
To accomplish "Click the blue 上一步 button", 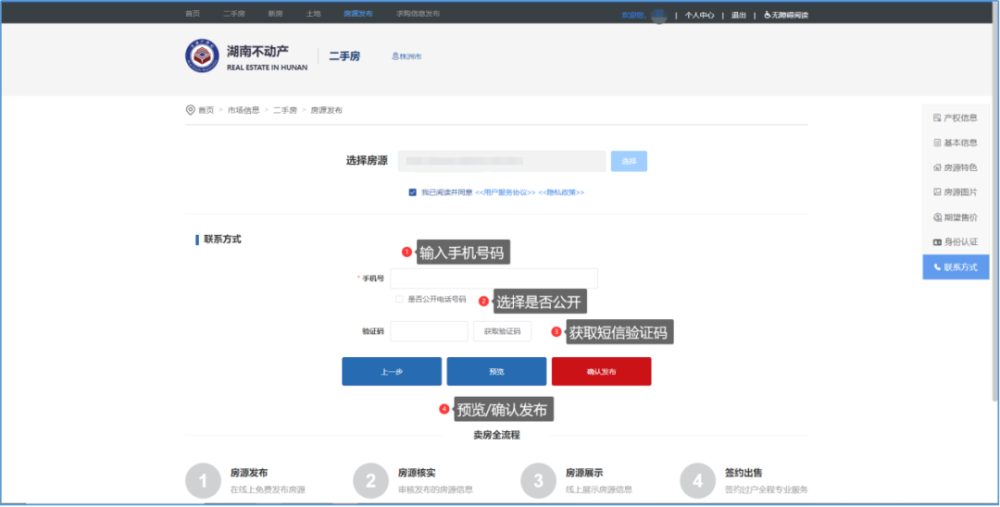I will click(x=392, y=372).
